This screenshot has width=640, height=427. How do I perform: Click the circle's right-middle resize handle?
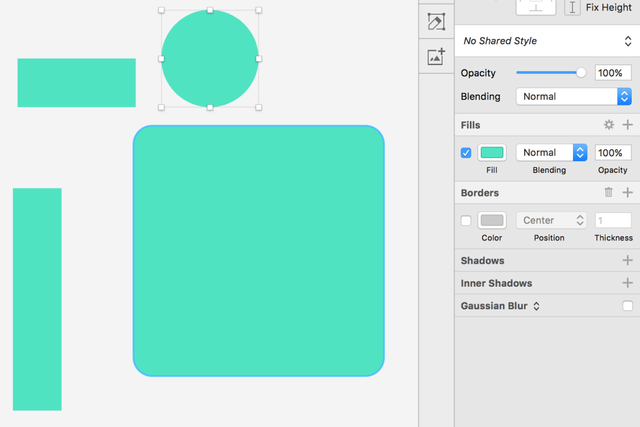pyautogui.click(x=258, y=59)
